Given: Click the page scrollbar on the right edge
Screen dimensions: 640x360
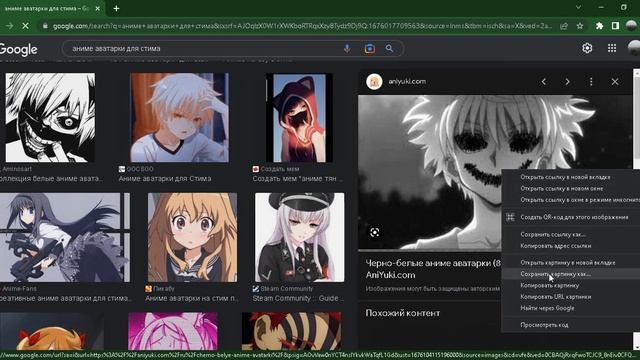Looking at the screenshot, I should click(x=636, y=118).
